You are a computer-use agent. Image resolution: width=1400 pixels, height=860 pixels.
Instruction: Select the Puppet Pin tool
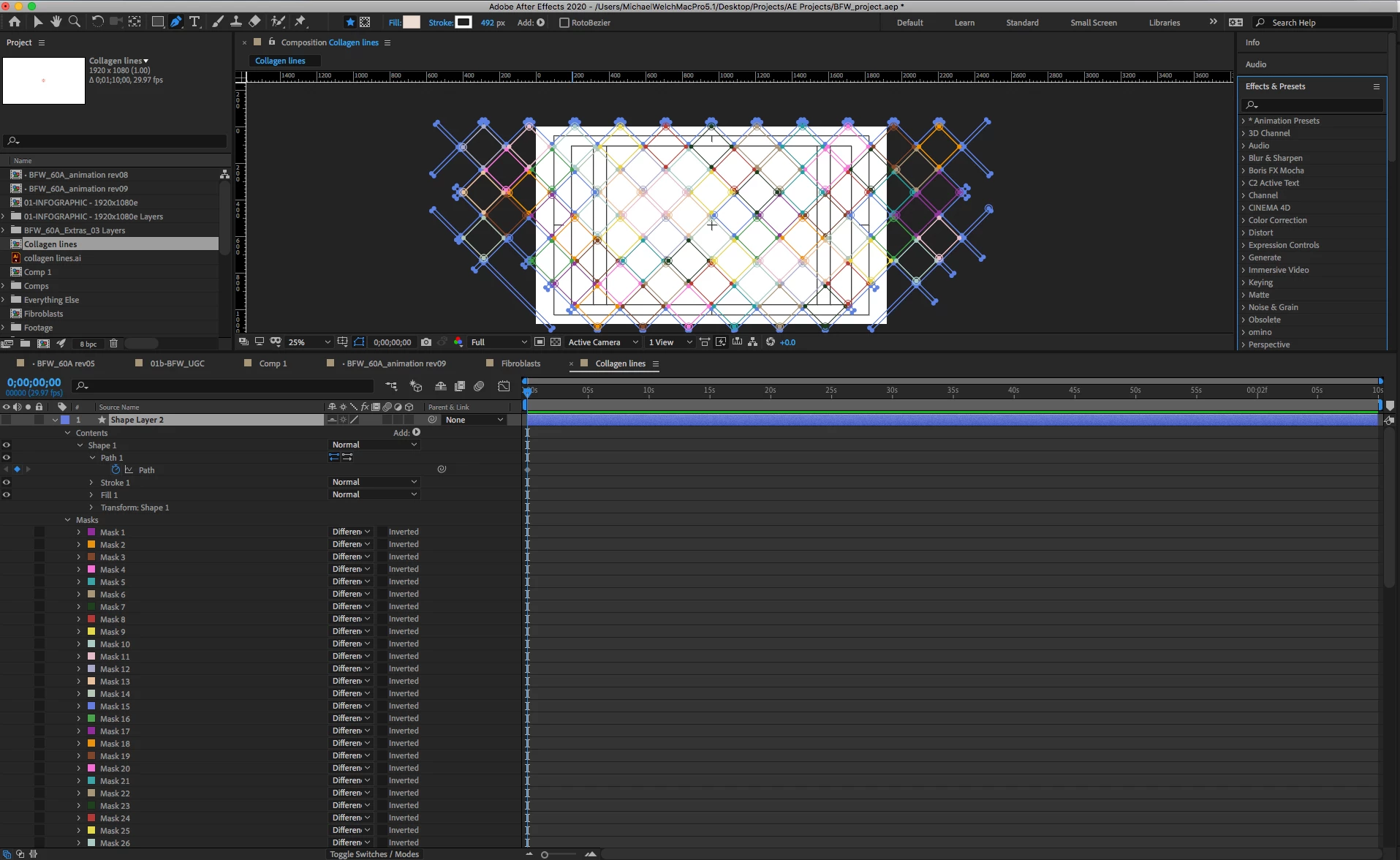click(x=300, y=22)
